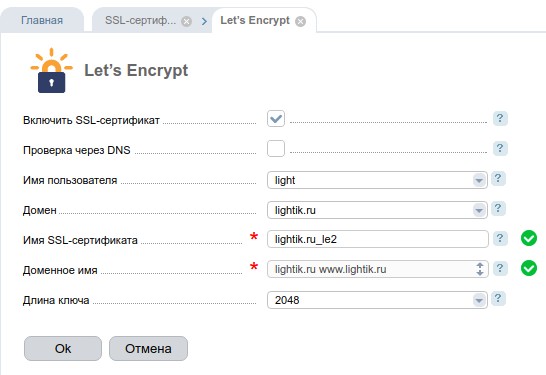Open help for Проверка через DNS

pos(500,149)
